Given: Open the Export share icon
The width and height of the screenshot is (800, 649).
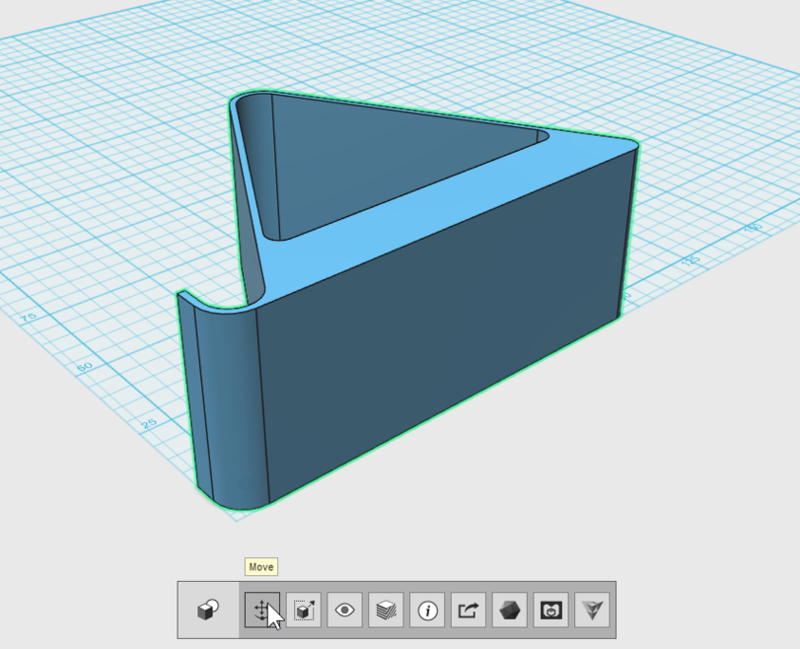Looking at the screenshot, I should point(470,611).
